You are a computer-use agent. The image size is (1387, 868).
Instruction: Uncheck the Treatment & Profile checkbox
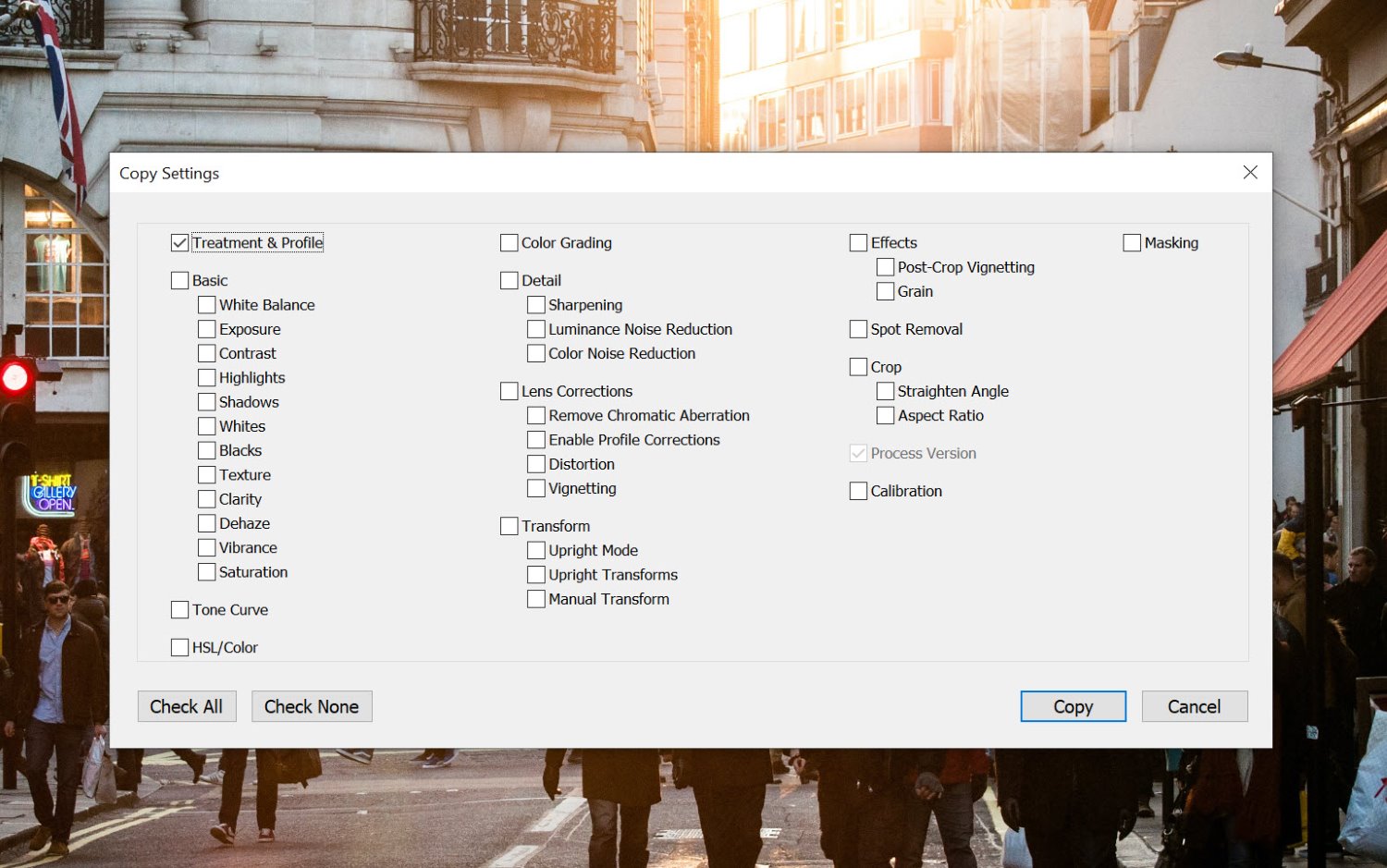179,242
